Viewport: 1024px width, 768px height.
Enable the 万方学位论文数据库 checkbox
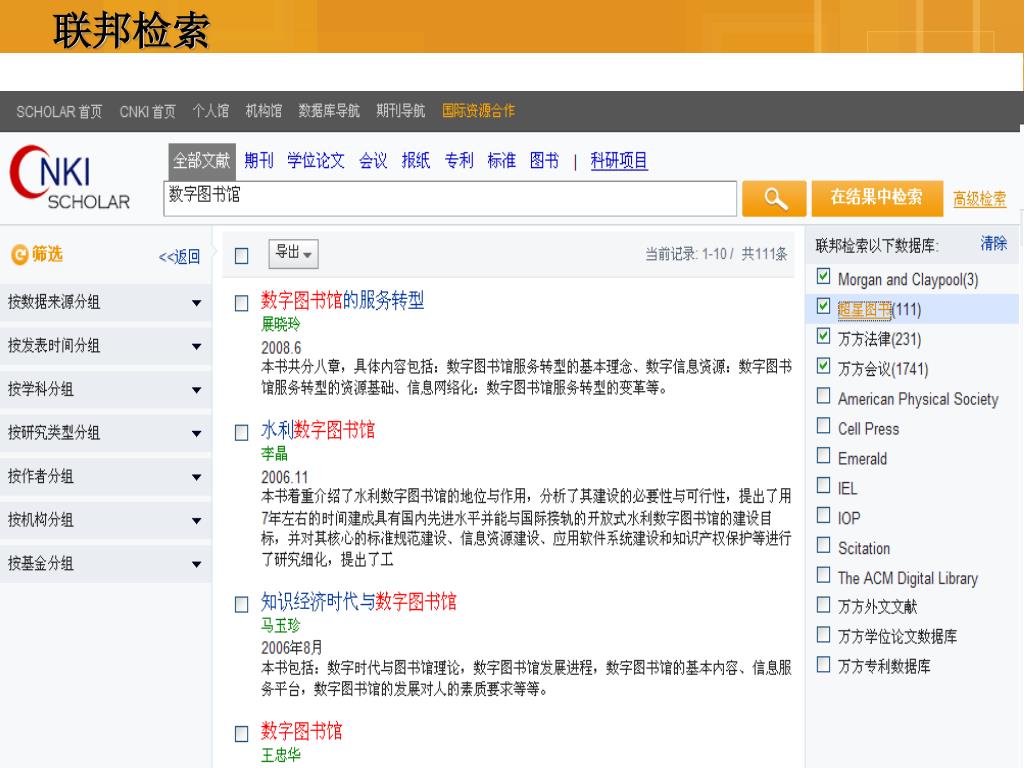pyautogui.click(x=824, y=634)
